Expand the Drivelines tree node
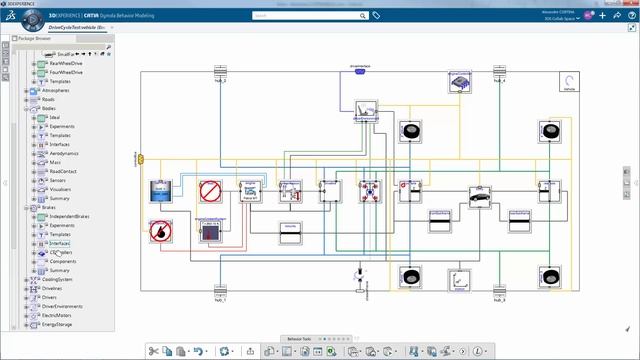640x360 pixels. (27, 289)
